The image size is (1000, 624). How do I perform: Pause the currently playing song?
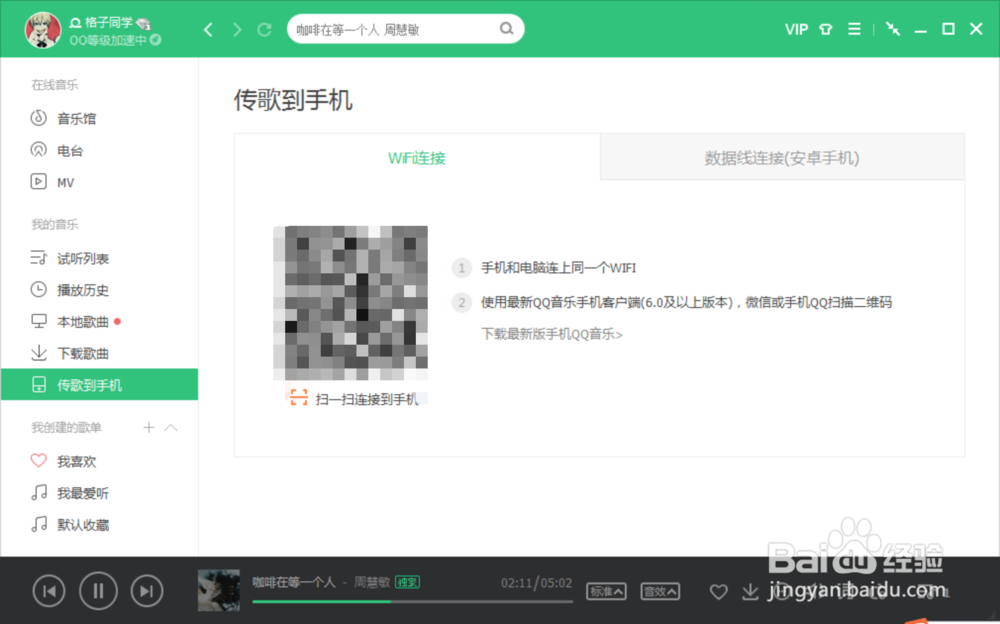click(98, 591)
